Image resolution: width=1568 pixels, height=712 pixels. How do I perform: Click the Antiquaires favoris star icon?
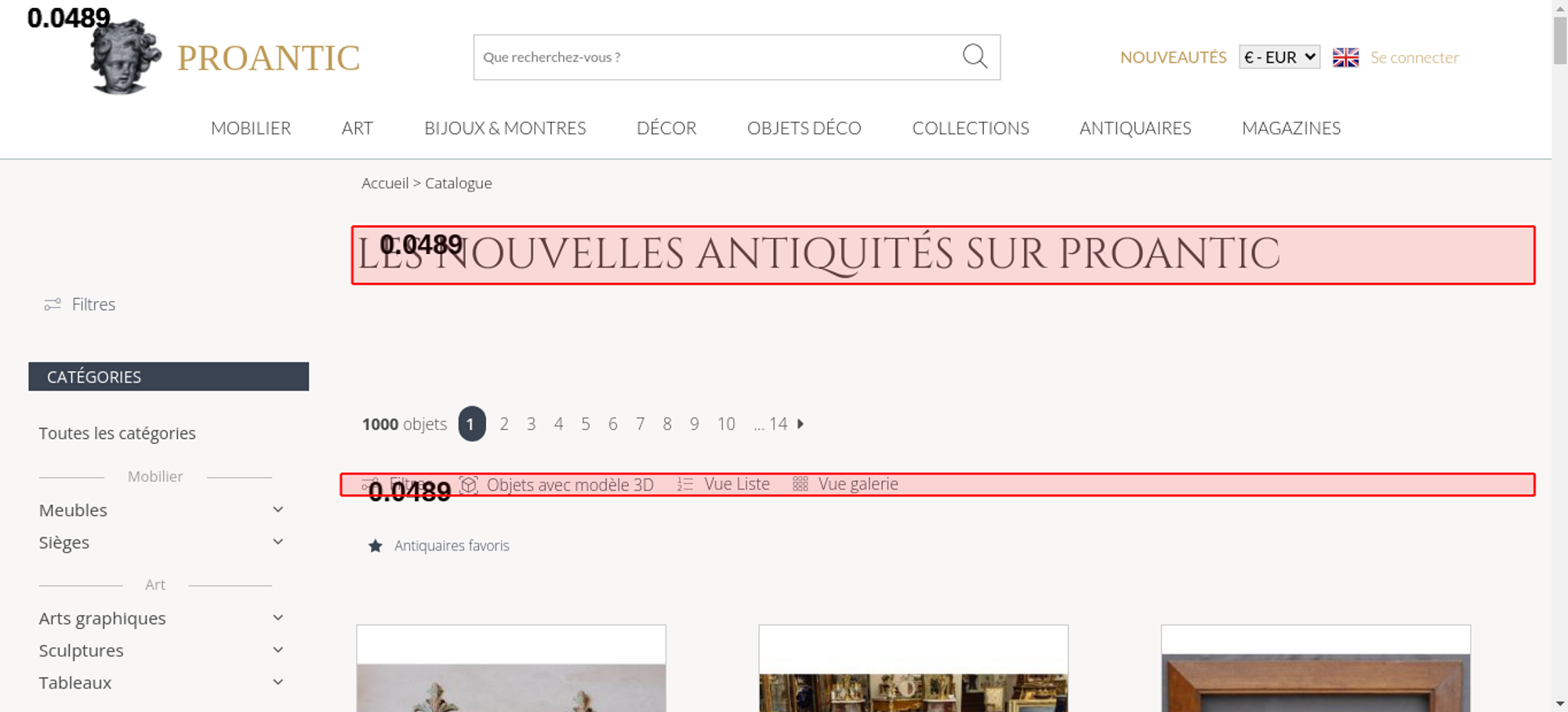pyautogui.click(x=376, y=546)
